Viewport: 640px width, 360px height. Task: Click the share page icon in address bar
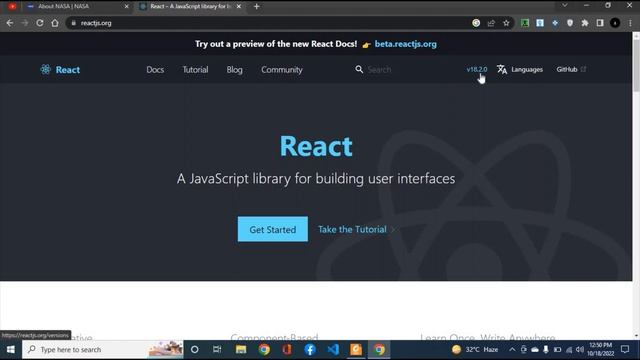pos(491,23)
